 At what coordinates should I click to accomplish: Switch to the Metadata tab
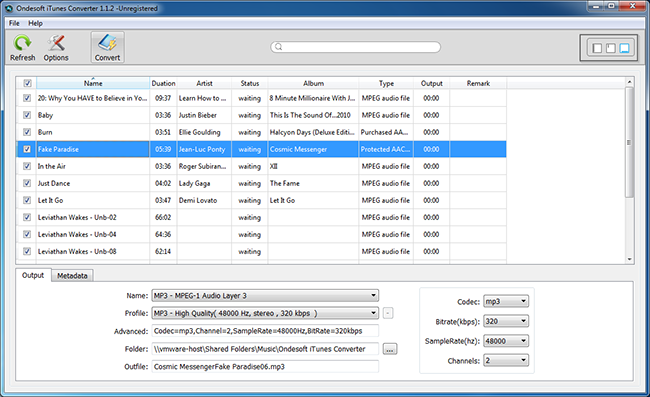pyautogui.click(x=72, y=276)
